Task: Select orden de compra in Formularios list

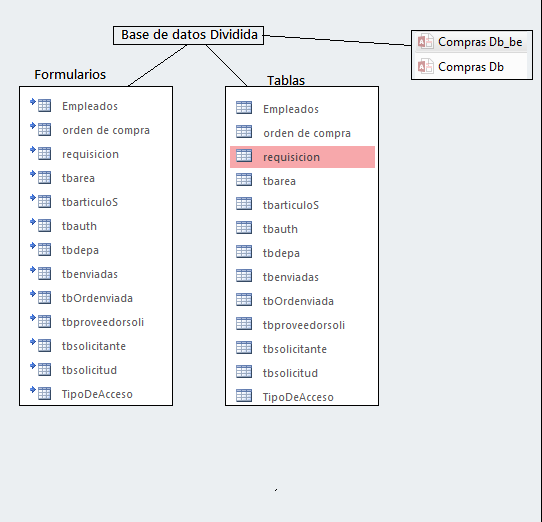Action: tap(106, 130)
